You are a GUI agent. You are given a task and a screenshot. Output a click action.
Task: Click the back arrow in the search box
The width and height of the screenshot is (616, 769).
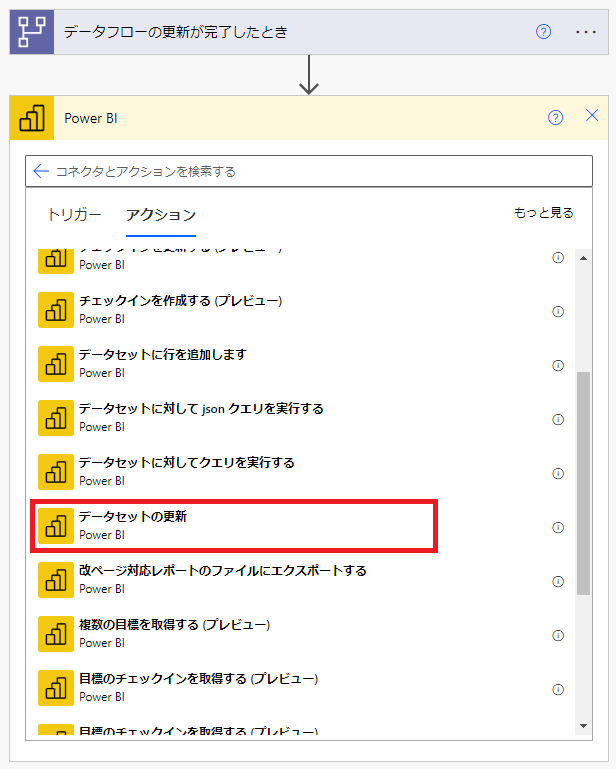tap(41, 171)
